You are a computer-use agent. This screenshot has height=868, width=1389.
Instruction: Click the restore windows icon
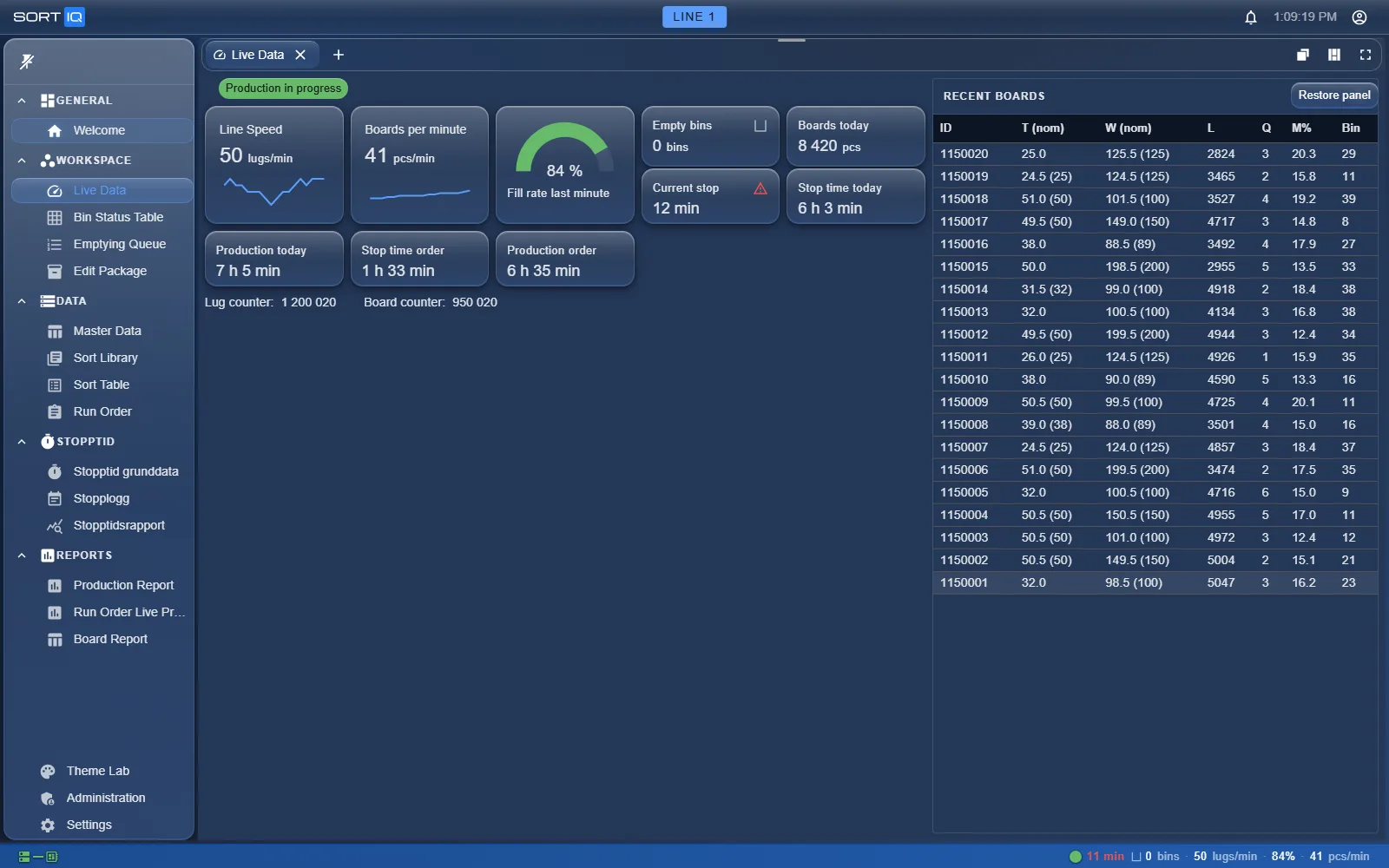(x=1303, y=55)
